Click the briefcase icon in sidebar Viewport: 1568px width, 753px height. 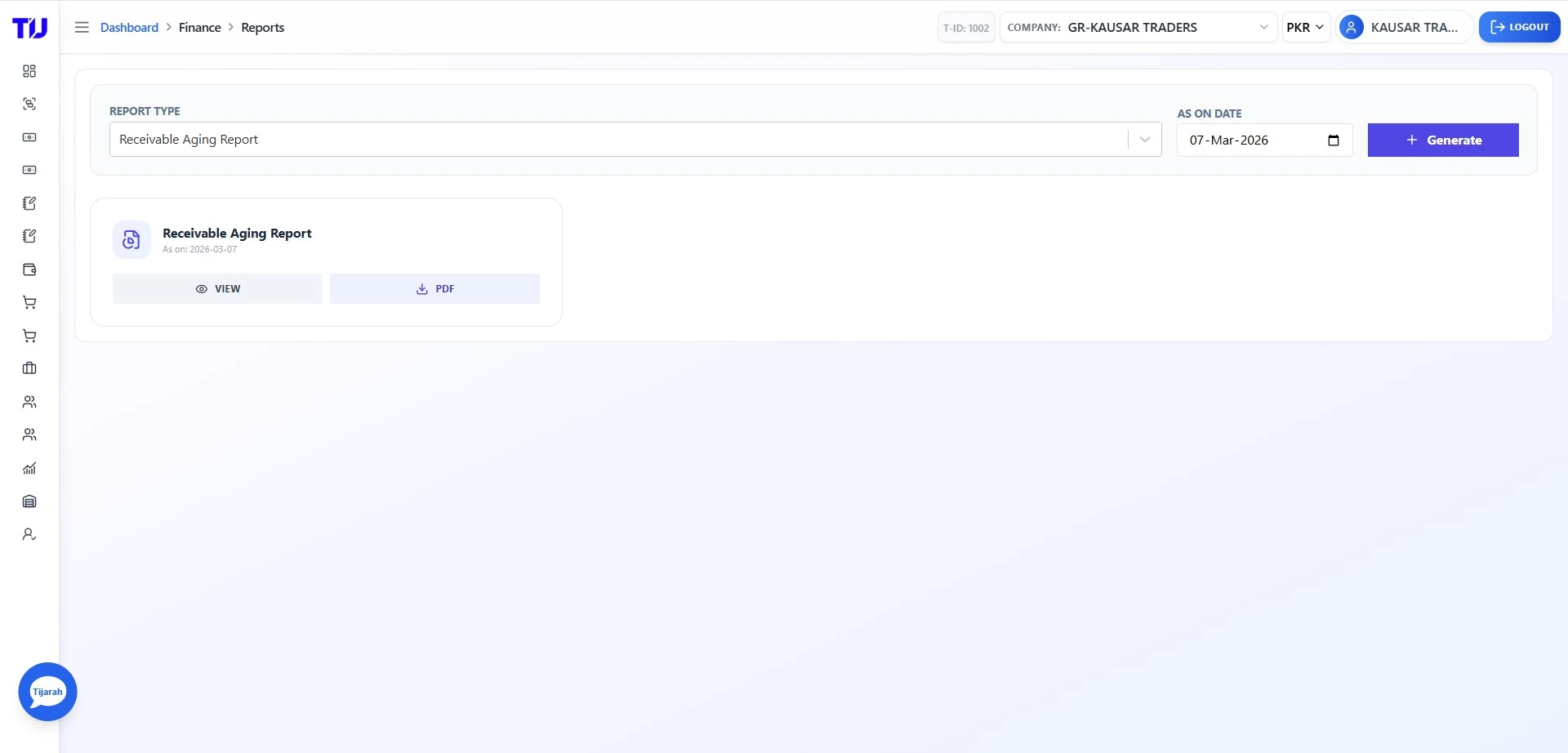[x=29, y=368]
